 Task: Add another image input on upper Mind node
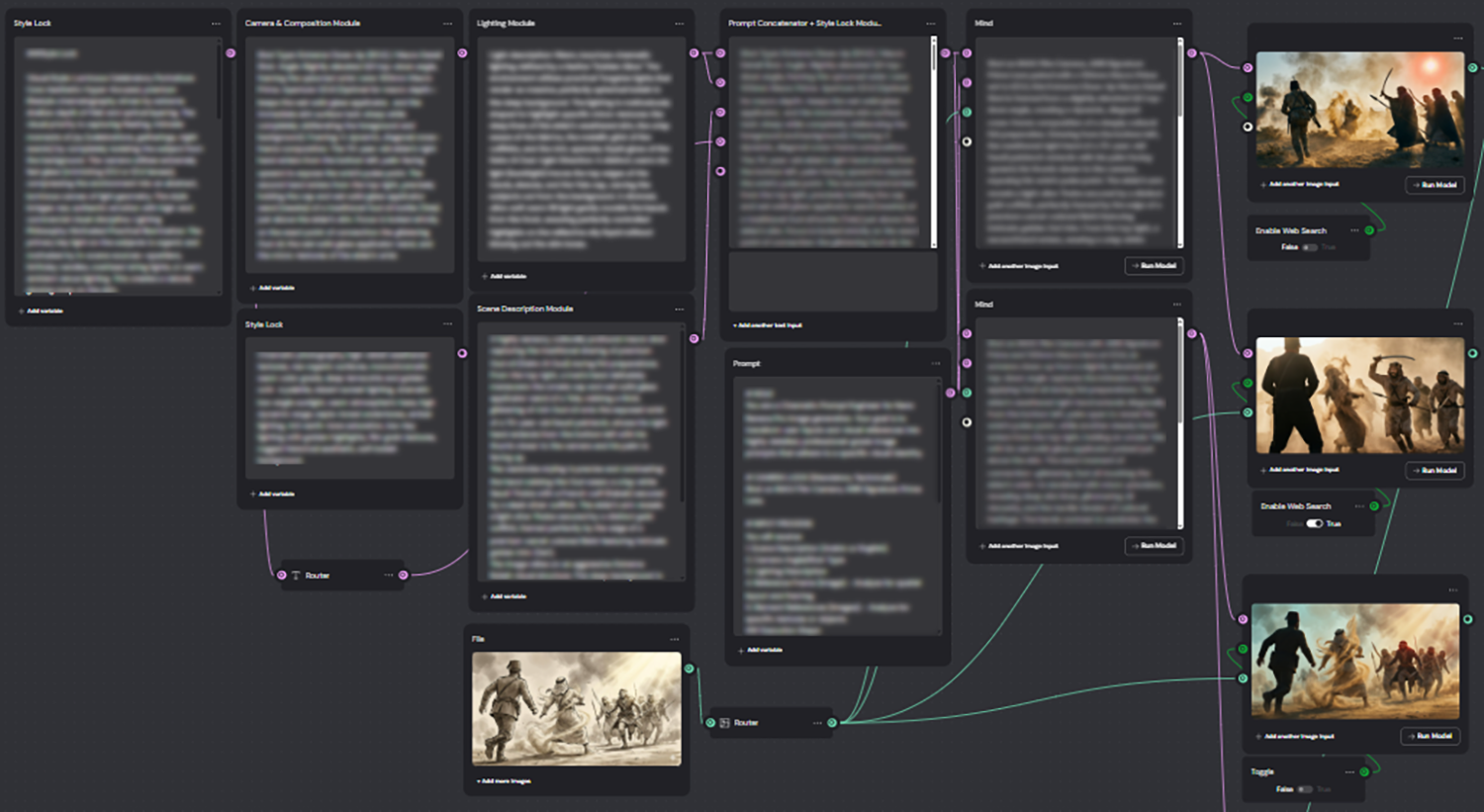click(1019, 266)
